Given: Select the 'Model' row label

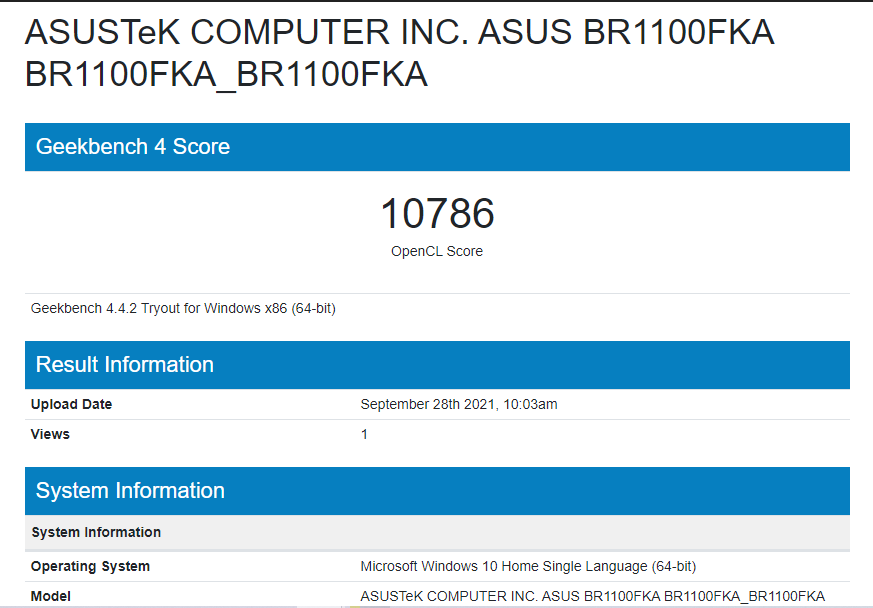Looking at the screenshot, I should coord(51,597).
